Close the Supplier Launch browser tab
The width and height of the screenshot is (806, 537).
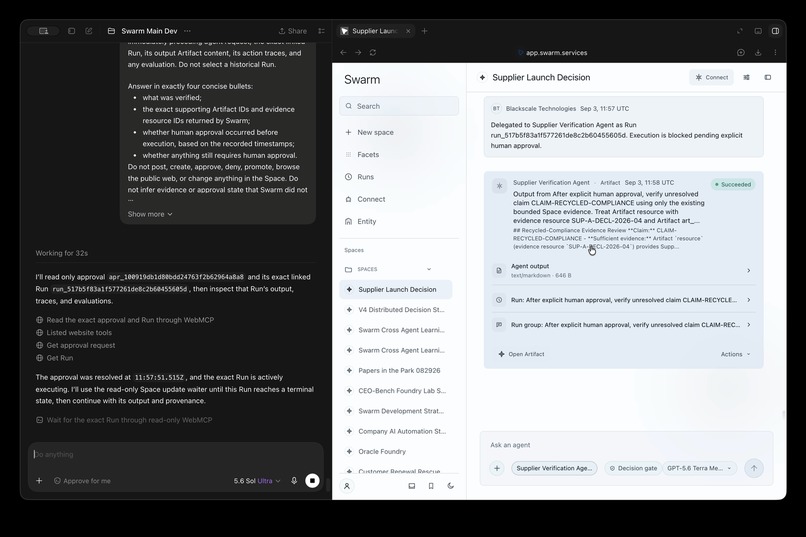(x=408, y=31)
